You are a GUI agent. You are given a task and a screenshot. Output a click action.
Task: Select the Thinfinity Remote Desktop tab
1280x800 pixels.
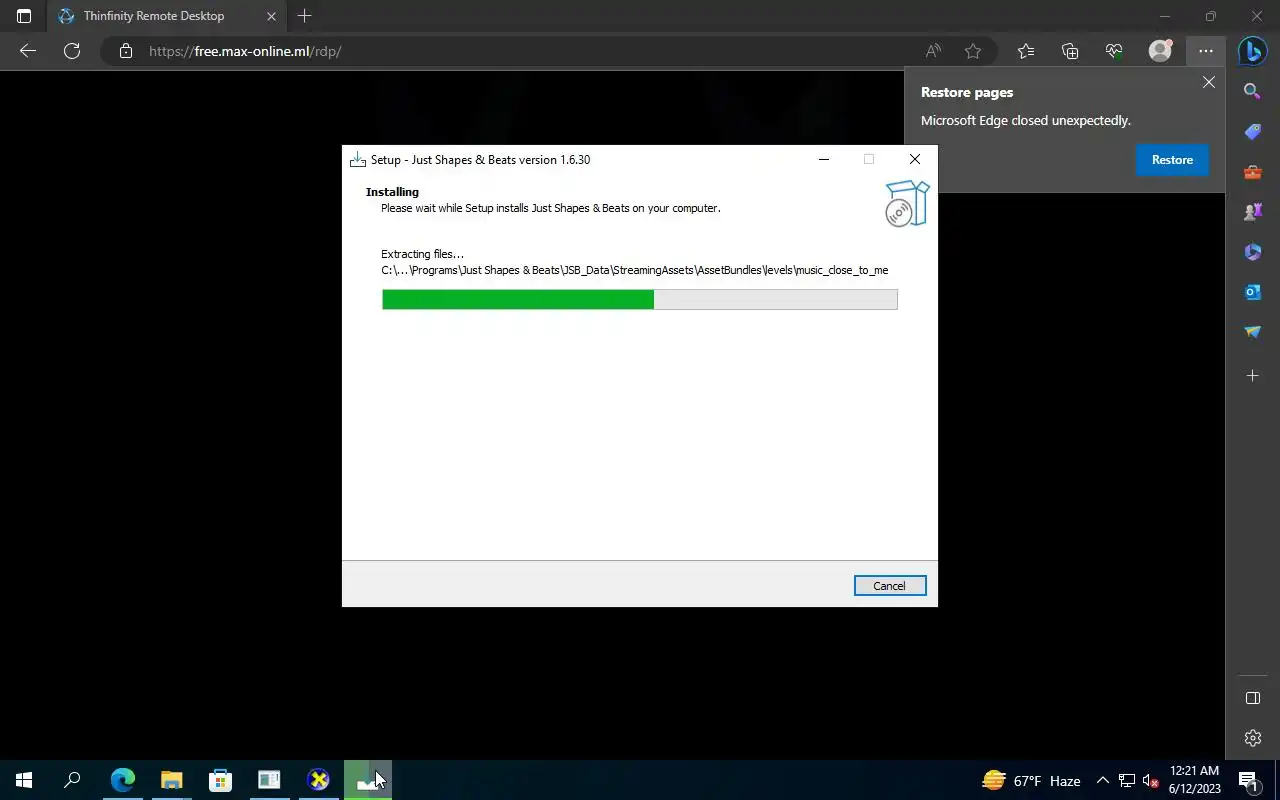coord(166,16)
